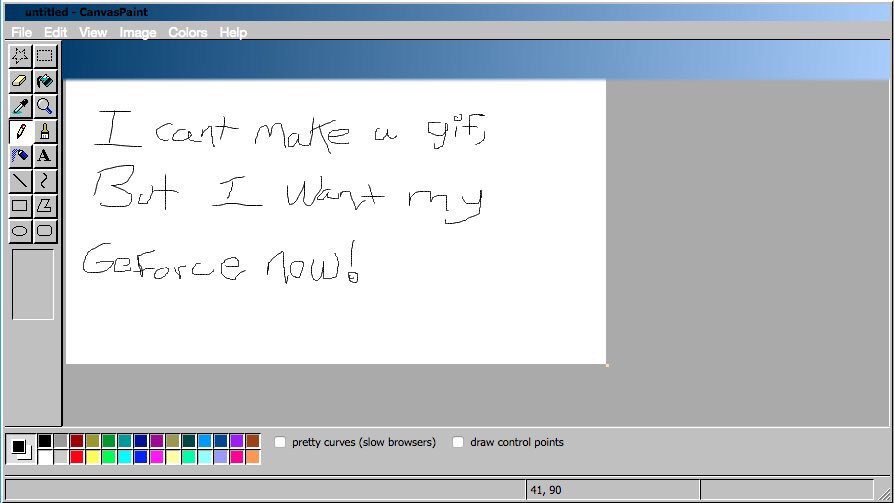Open the Edit menu

(55, 33)
